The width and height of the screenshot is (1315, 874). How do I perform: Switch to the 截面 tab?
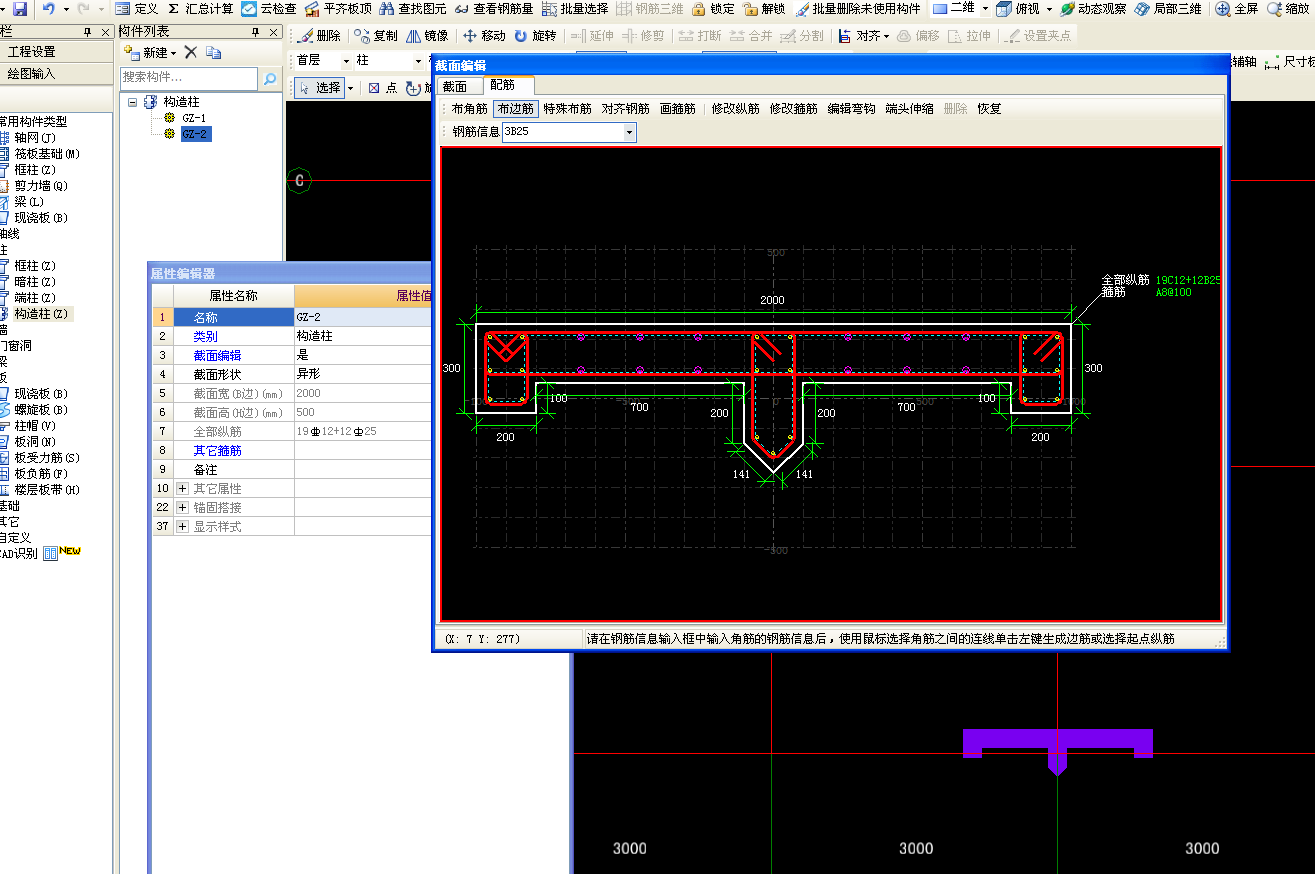(x=455, y=86)
